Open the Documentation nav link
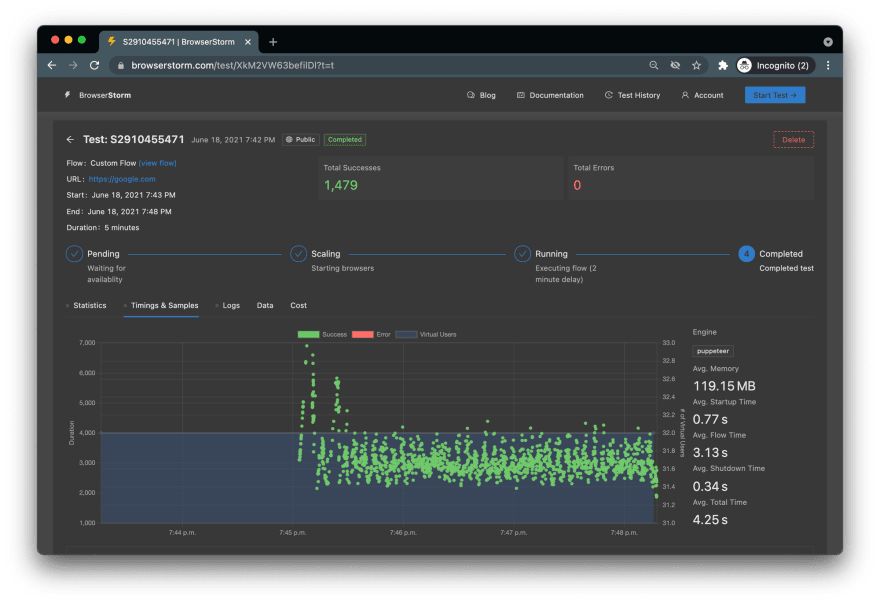This screenshot has width=880, height=604. point(550,95)
